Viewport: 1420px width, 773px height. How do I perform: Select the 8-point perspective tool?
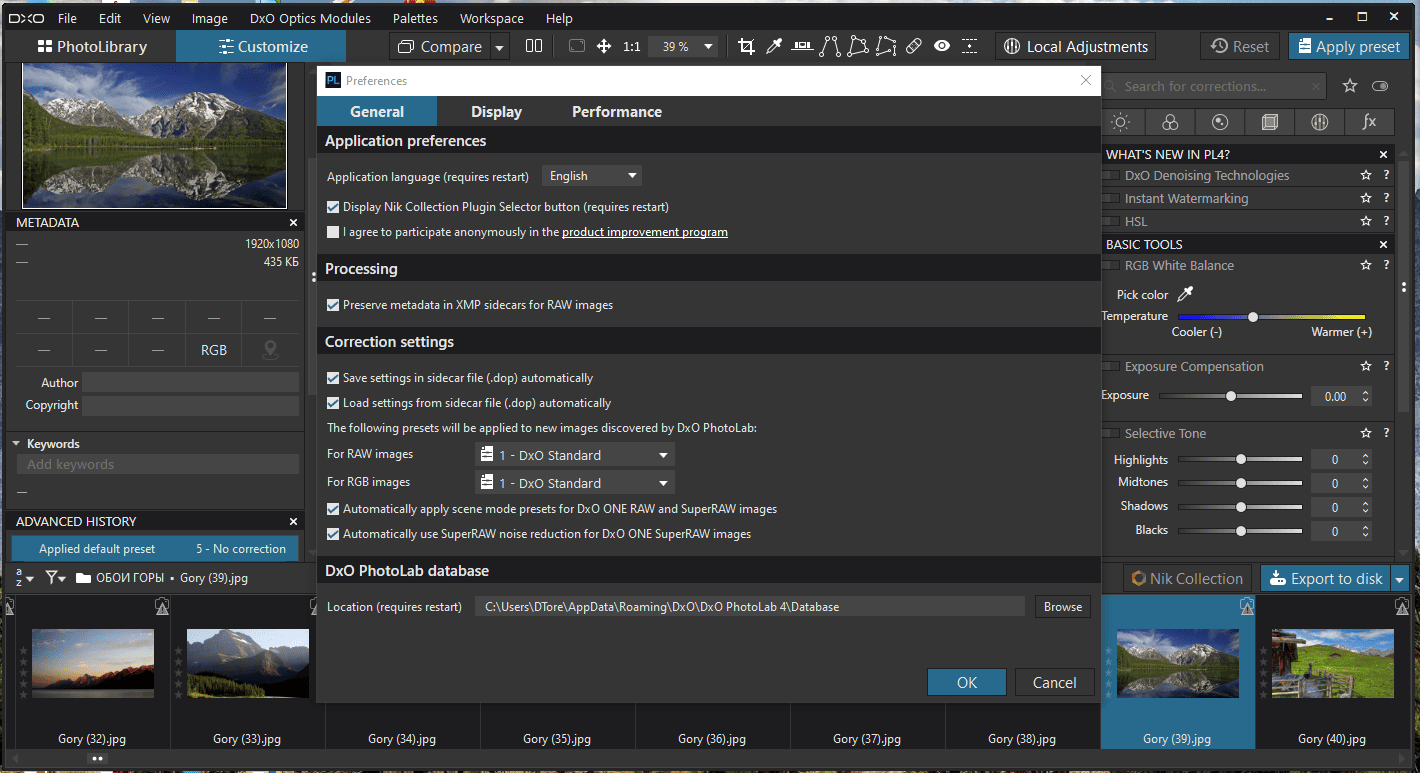click(x=886, y=46)
